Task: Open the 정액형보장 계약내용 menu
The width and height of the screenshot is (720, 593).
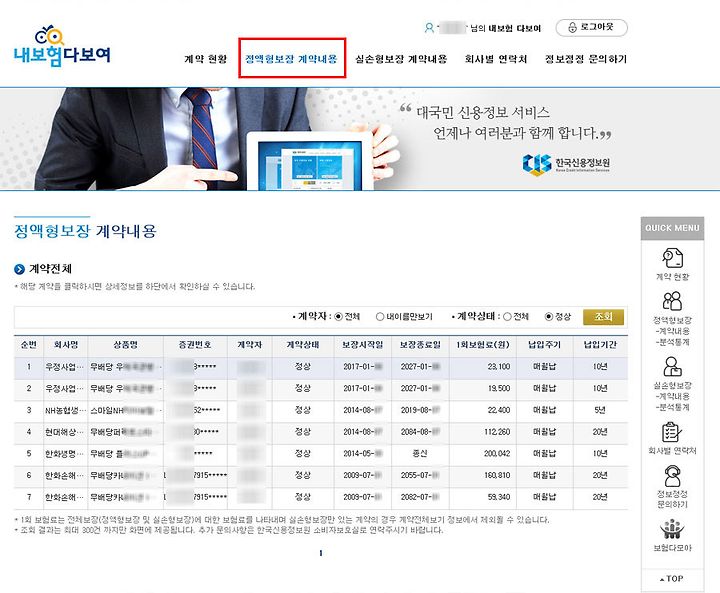Action: click(x=291, y=59)
